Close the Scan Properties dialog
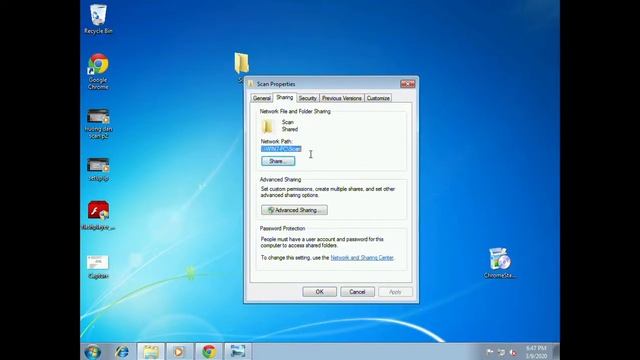Screen dimensions: 640x360 tap(408, 84)
